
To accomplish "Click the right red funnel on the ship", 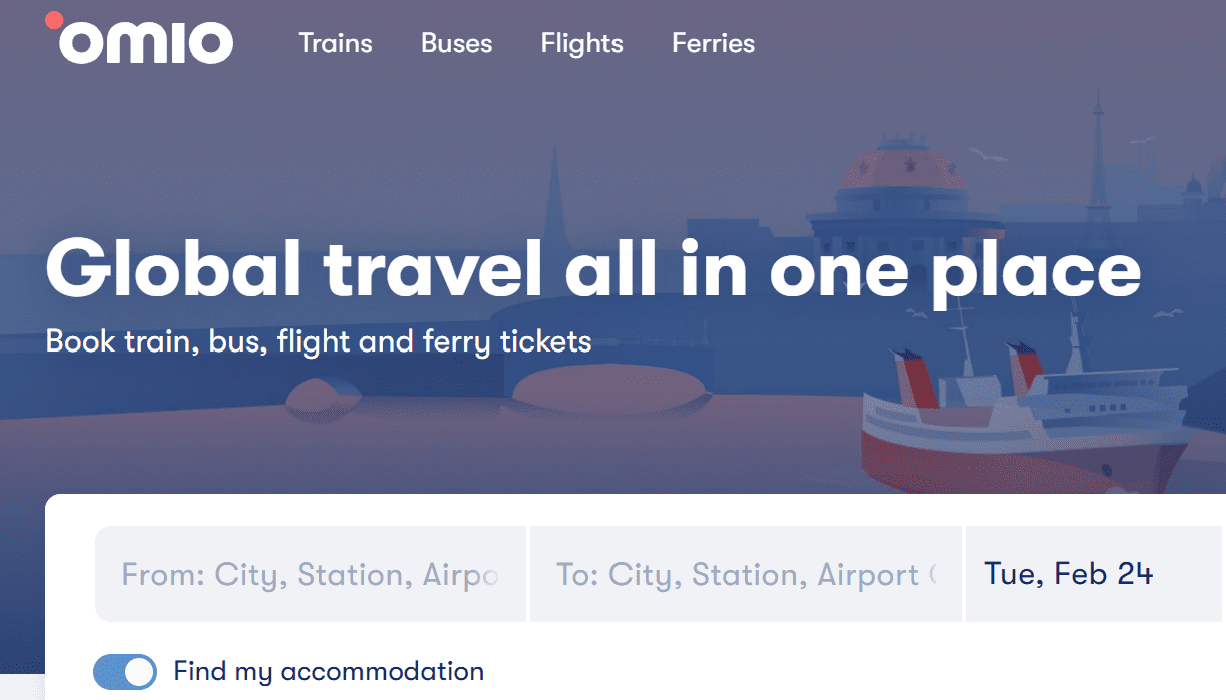I will (x=1025, y=367).
